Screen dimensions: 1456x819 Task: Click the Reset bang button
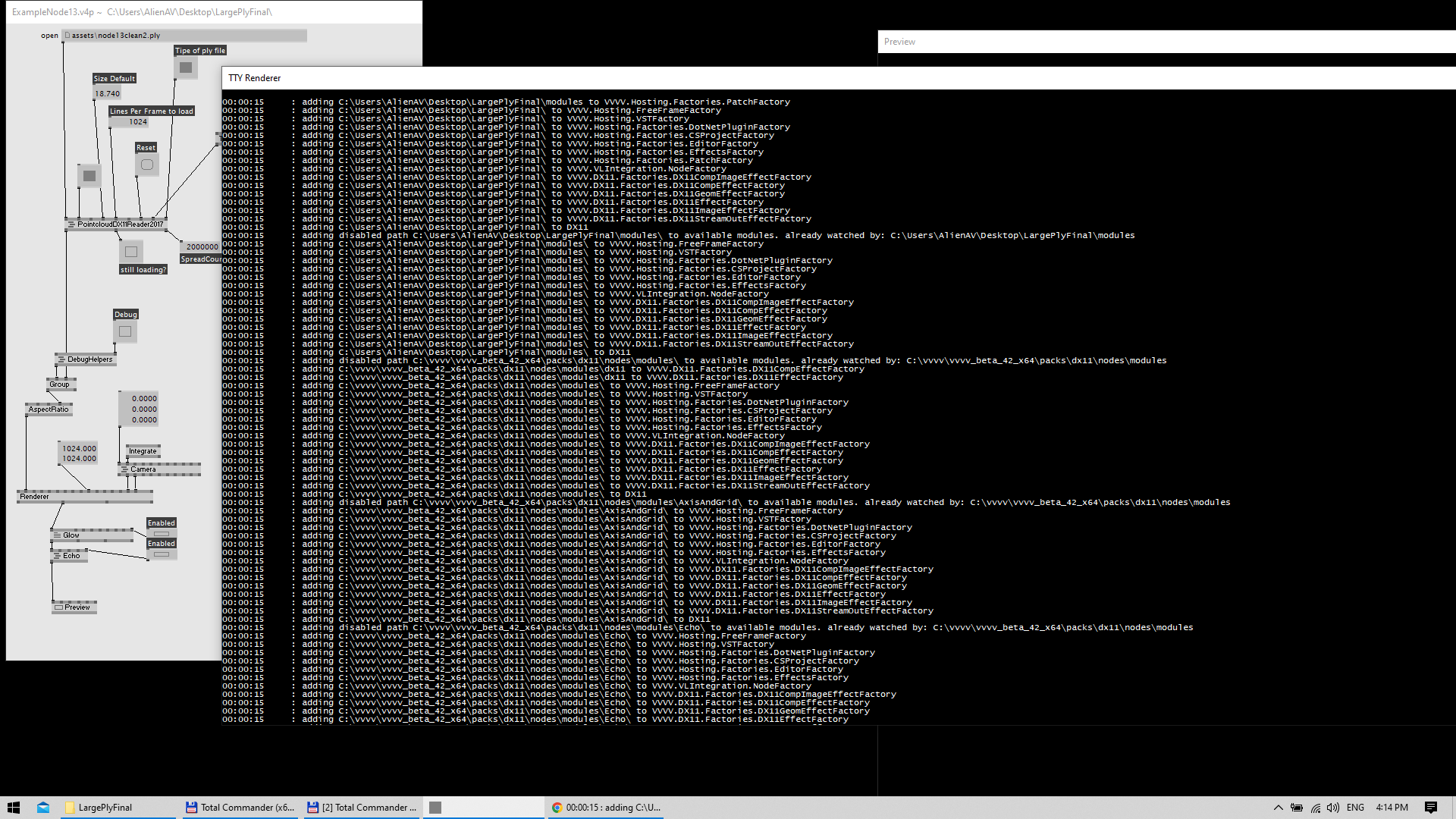[x=147, y=165]
